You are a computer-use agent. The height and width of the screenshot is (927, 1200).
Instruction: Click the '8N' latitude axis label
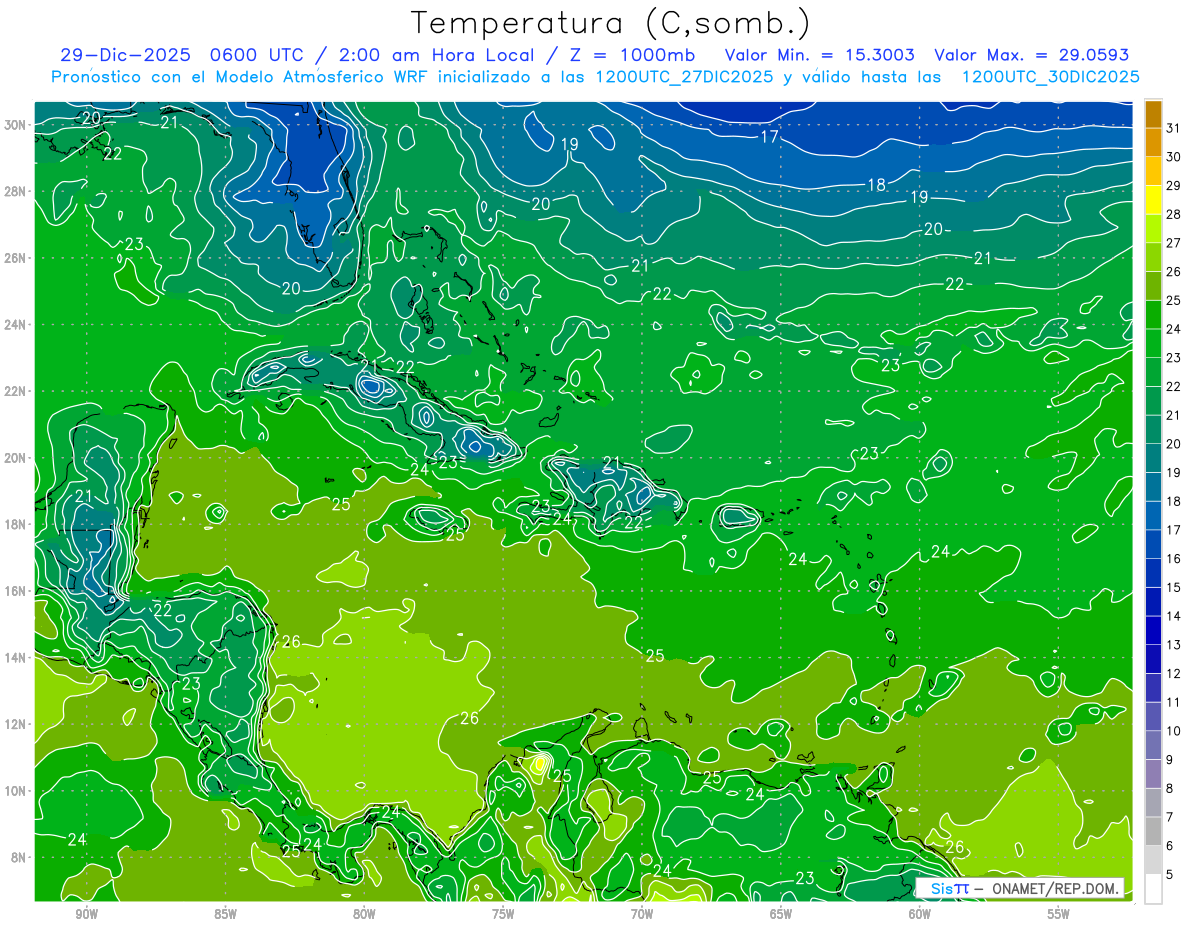20,858
